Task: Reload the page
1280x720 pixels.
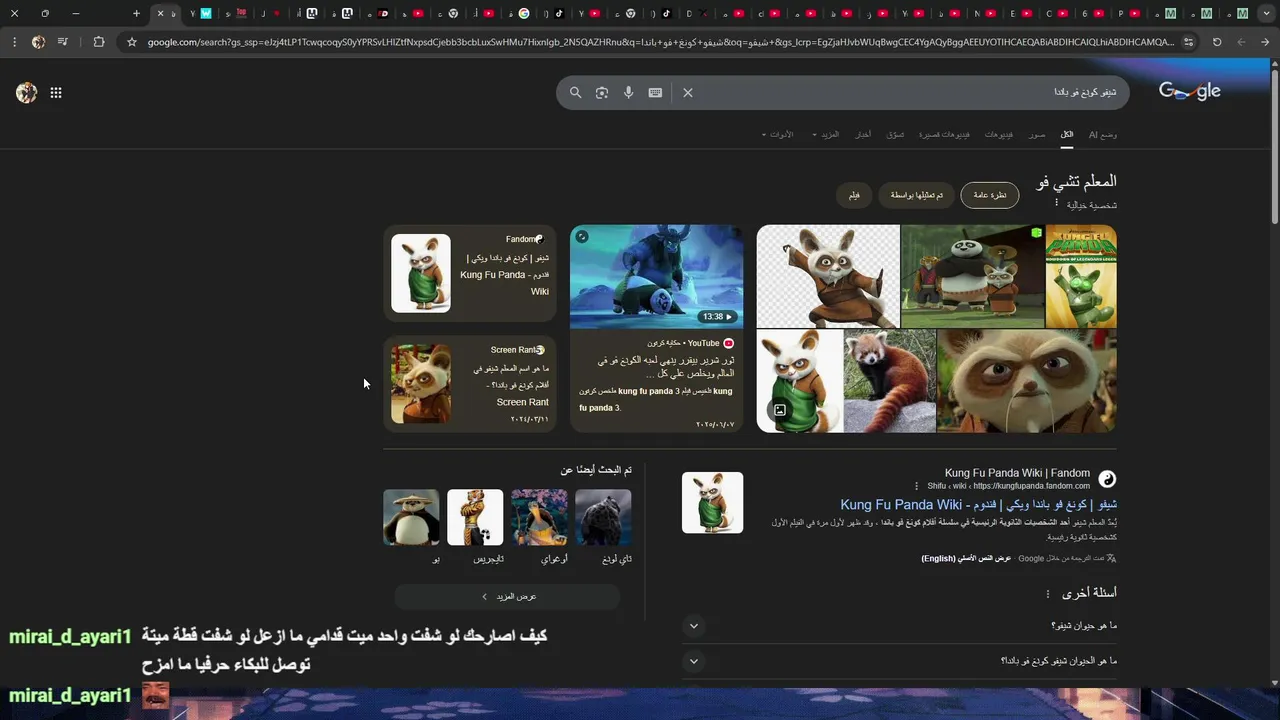Action: click(x=1217, y=42)
